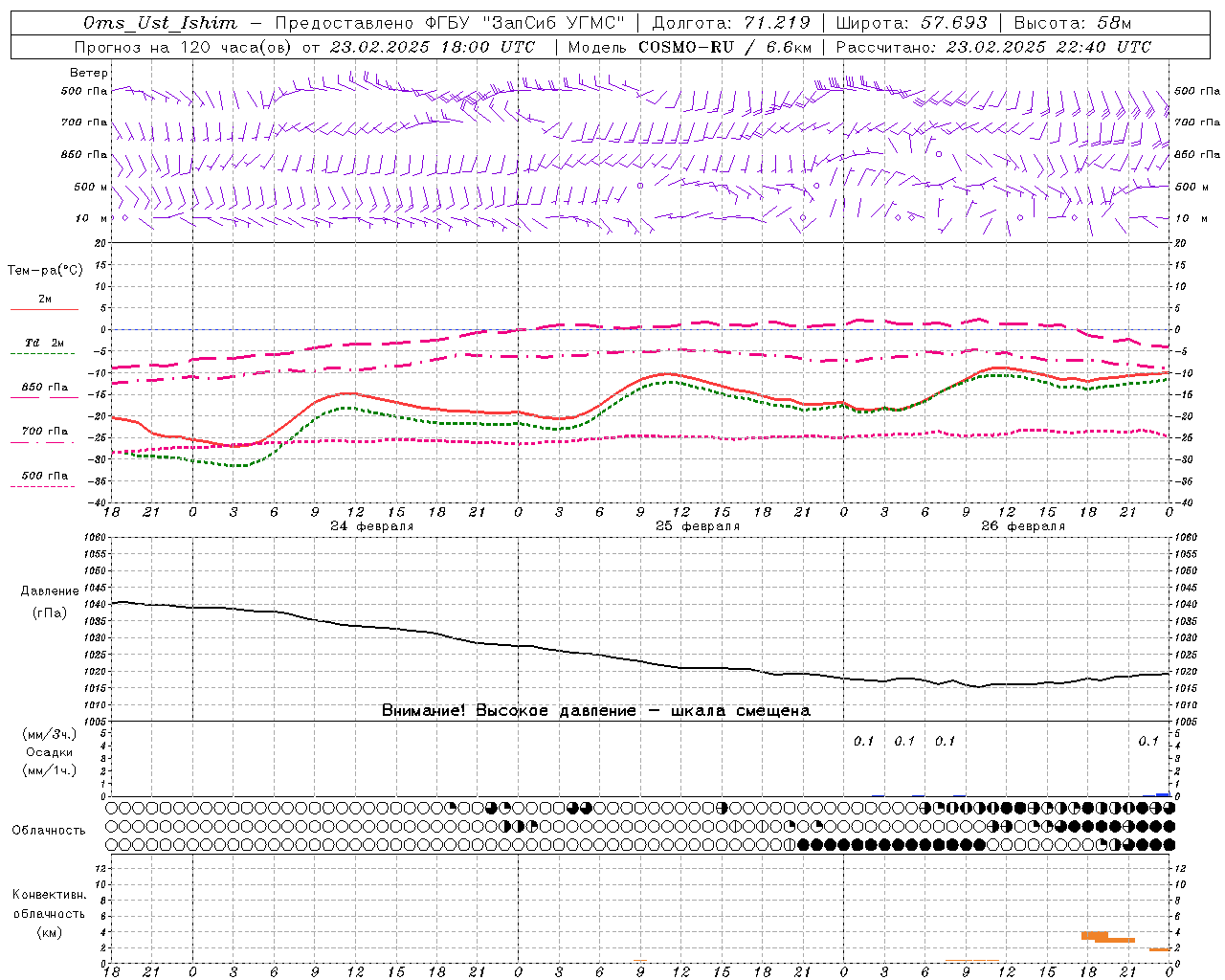This screenshot has width=1225, height=980.
Task: Click the Тем-ра(°C) panel label
Action: coord(45,271)
